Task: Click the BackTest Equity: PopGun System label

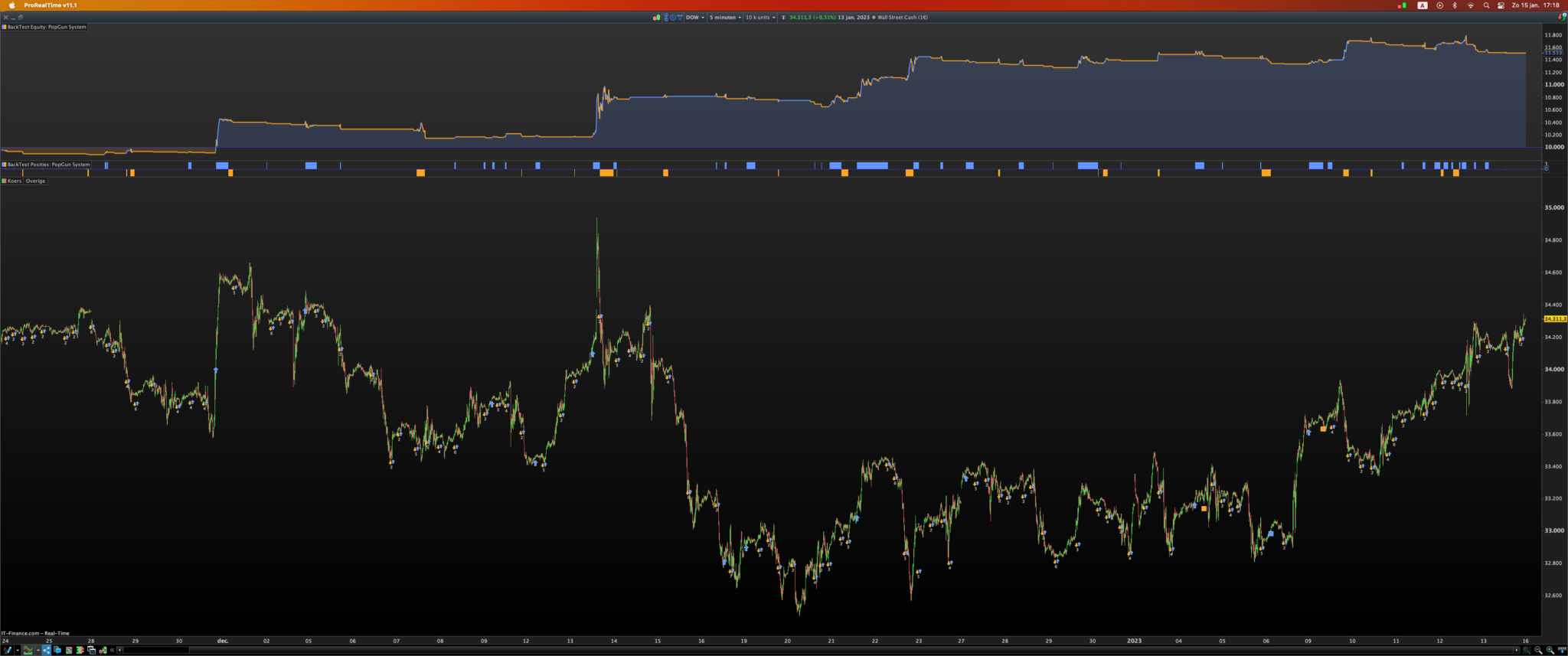Action: [x=47, y=27]
